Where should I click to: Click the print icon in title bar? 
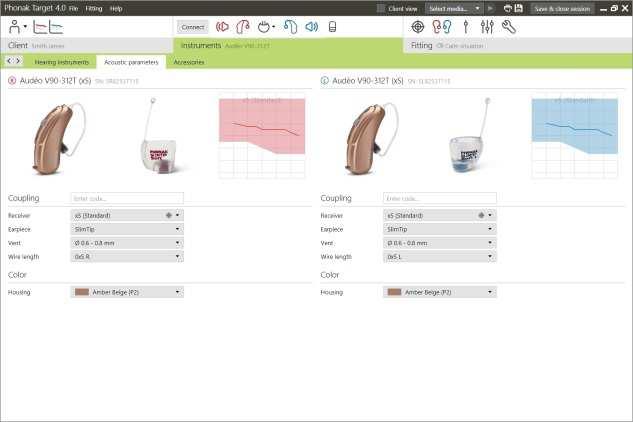[x=508, y=8]
